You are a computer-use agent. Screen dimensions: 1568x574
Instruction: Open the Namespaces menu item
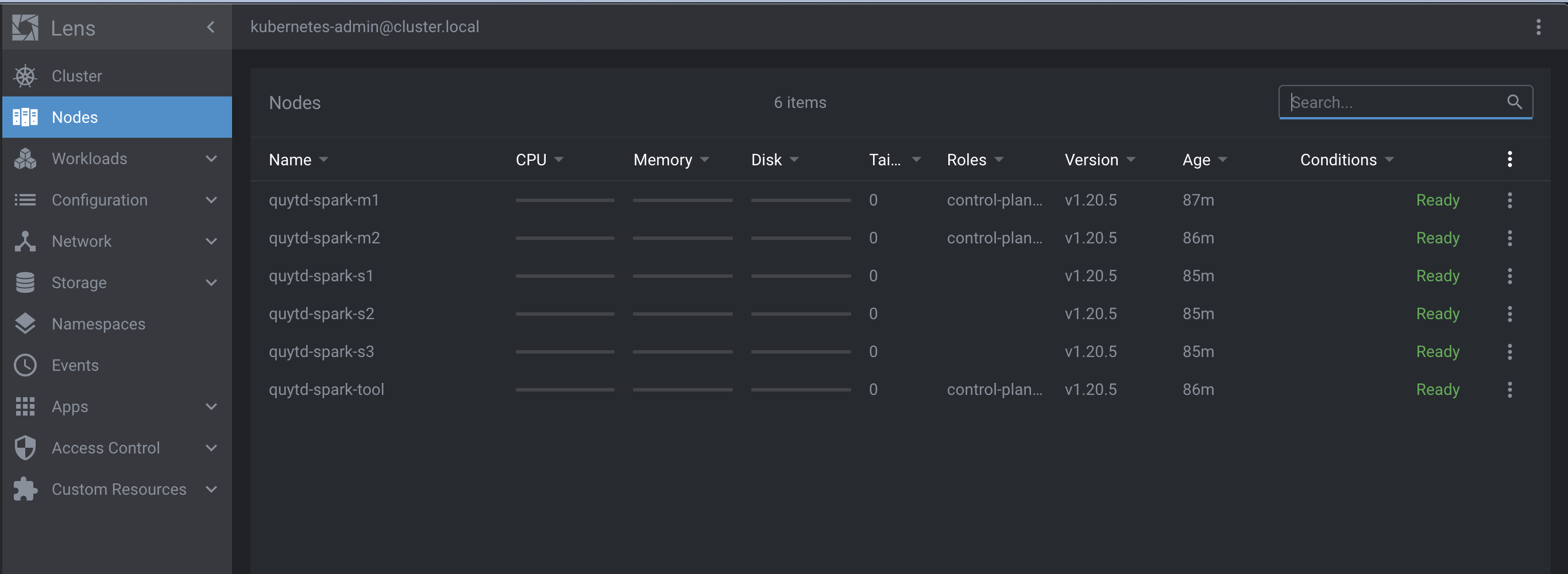coord(117,324)
